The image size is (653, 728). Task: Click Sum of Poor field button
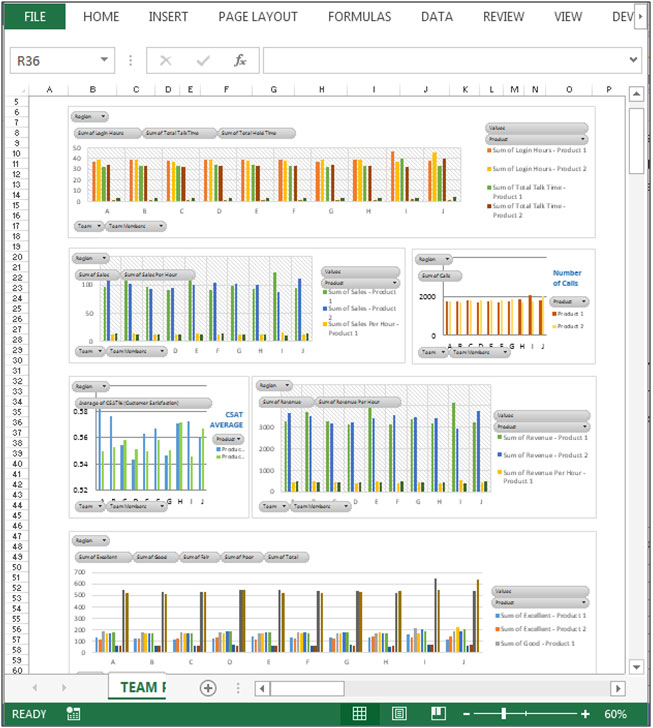242,557
